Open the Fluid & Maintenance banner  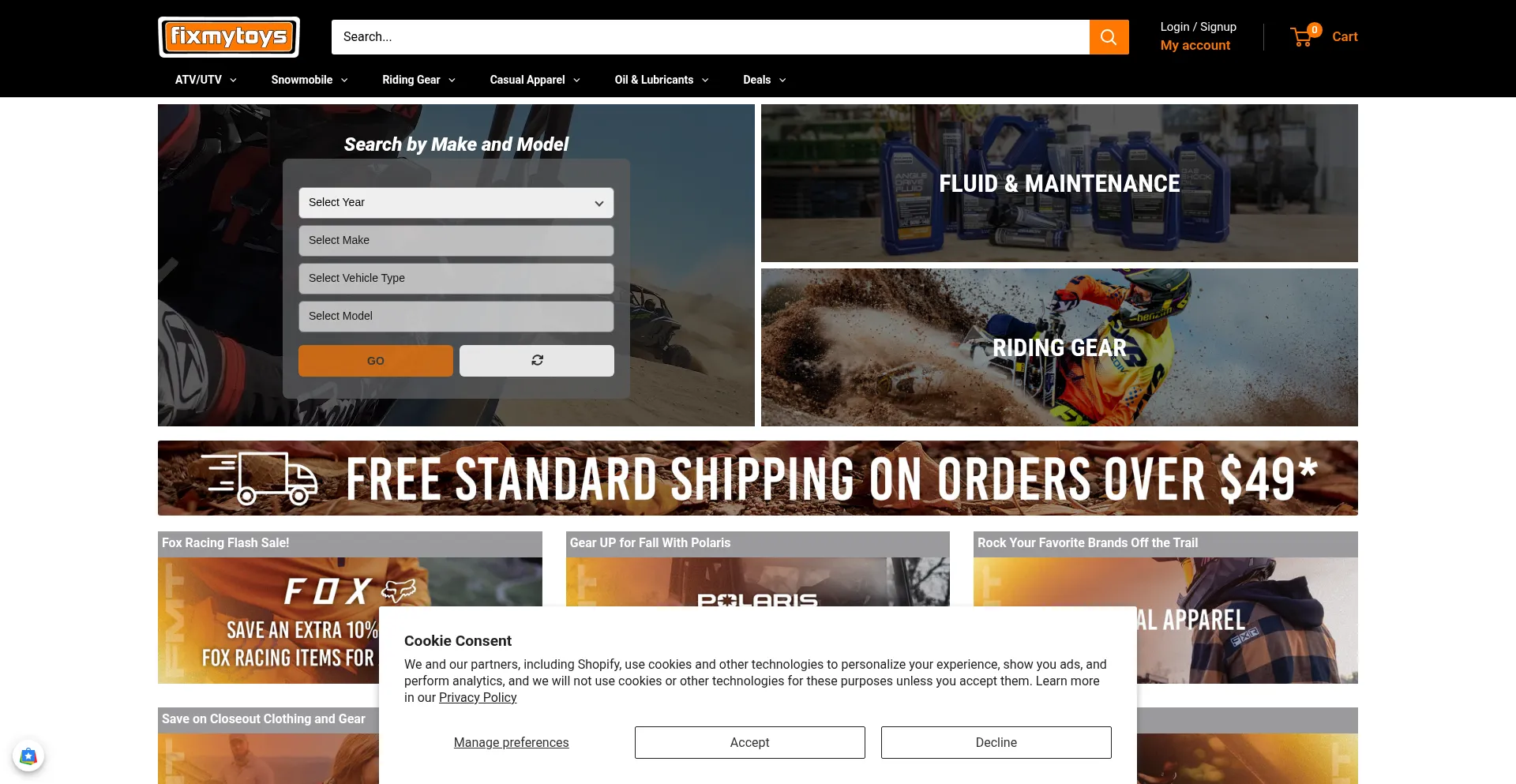pyautogui.click(x=1060, y=183)
